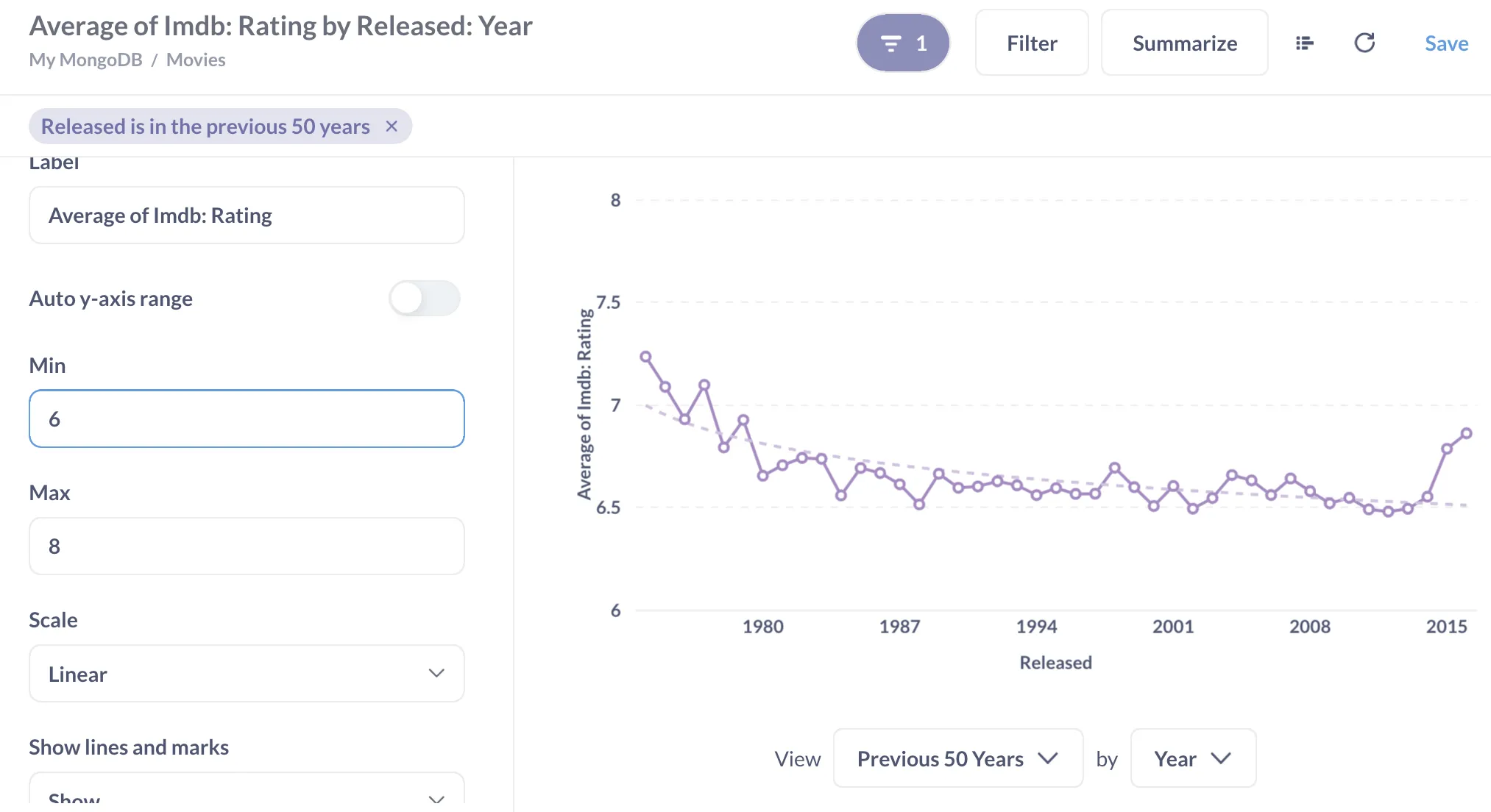Open Movies breadcrumb link
1491x812 pixels.
[196, 60]
